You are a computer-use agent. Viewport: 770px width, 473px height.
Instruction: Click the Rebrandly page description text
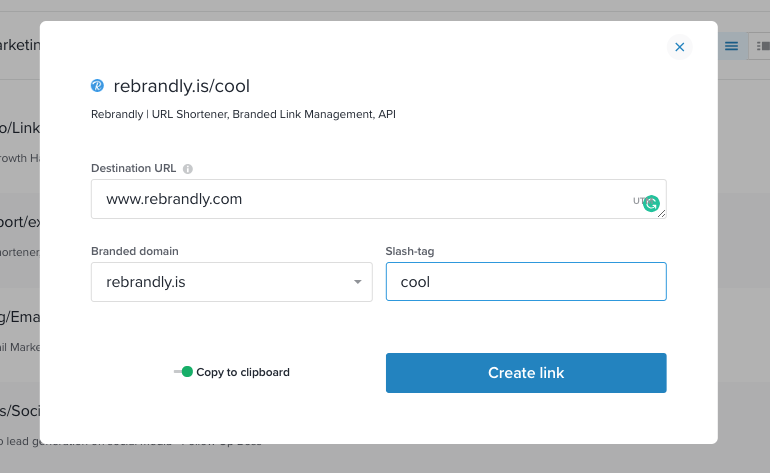[243, 115]
